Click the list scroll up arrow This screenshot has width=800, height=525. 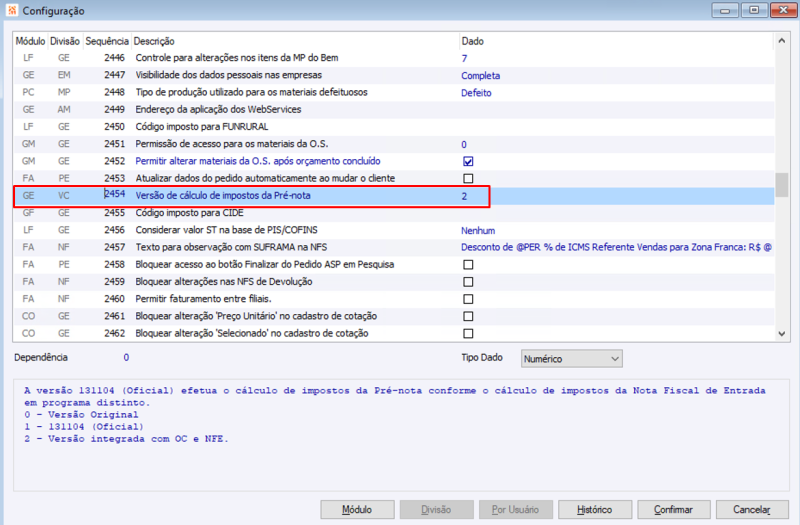tap(782, 41)
